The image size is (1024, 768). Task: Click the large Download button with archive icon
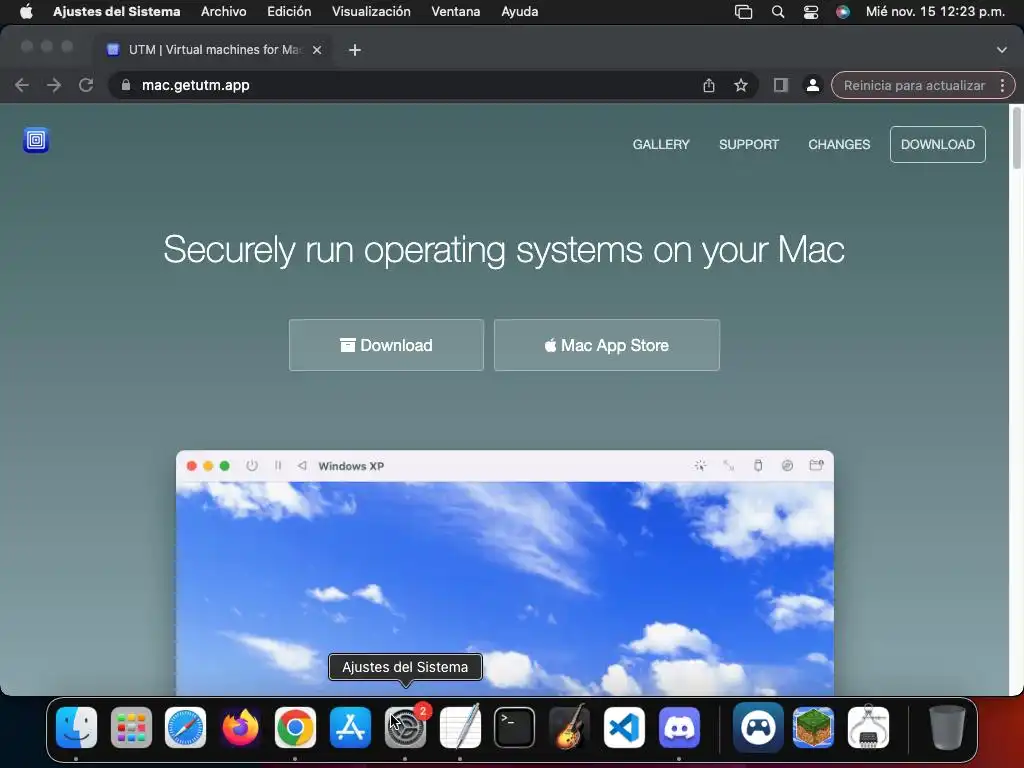[x=387, y=345]
